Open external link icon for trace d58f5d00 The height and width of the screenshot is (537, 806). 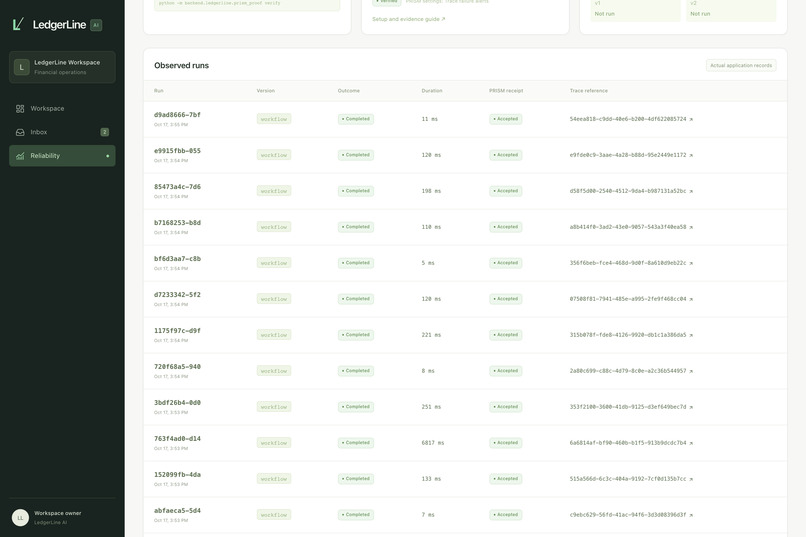[x=691, y=191]
